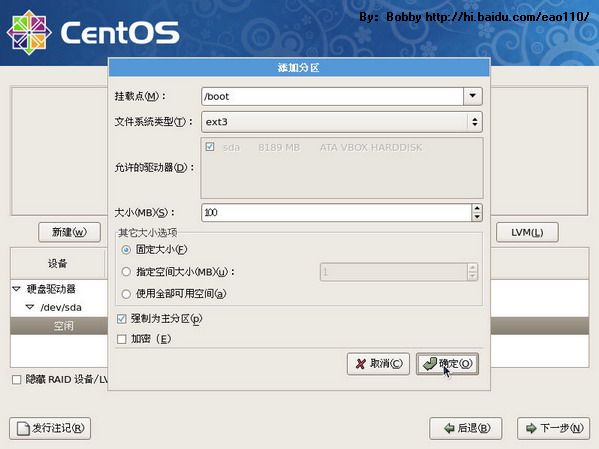The height and width of the screenshot is (449, 599).
Task: Click the disabled maximum size spin field
Action: [399, 272]
